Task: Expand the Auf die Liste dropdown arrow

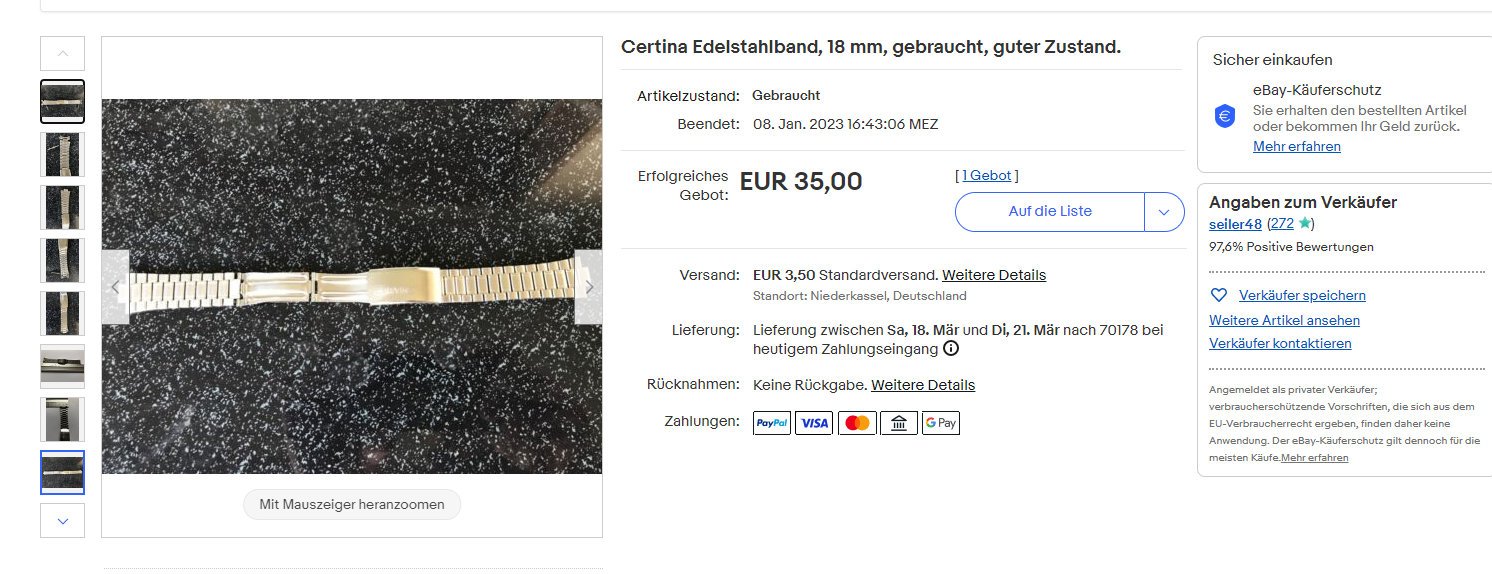Action: (1164, 212)
